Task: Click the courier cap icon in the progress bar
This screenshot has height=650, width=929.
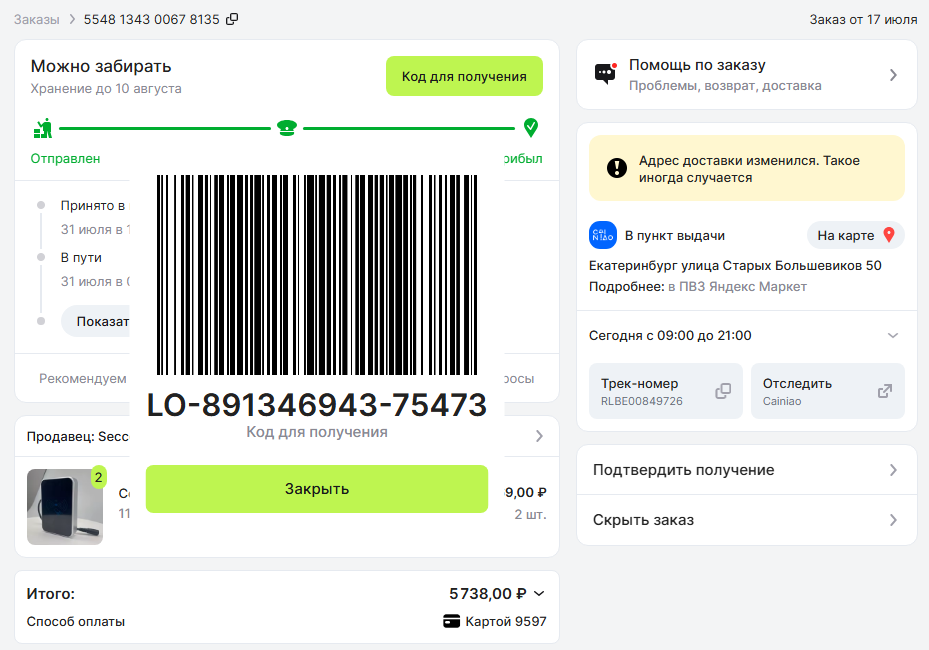Action: (287, 127)
